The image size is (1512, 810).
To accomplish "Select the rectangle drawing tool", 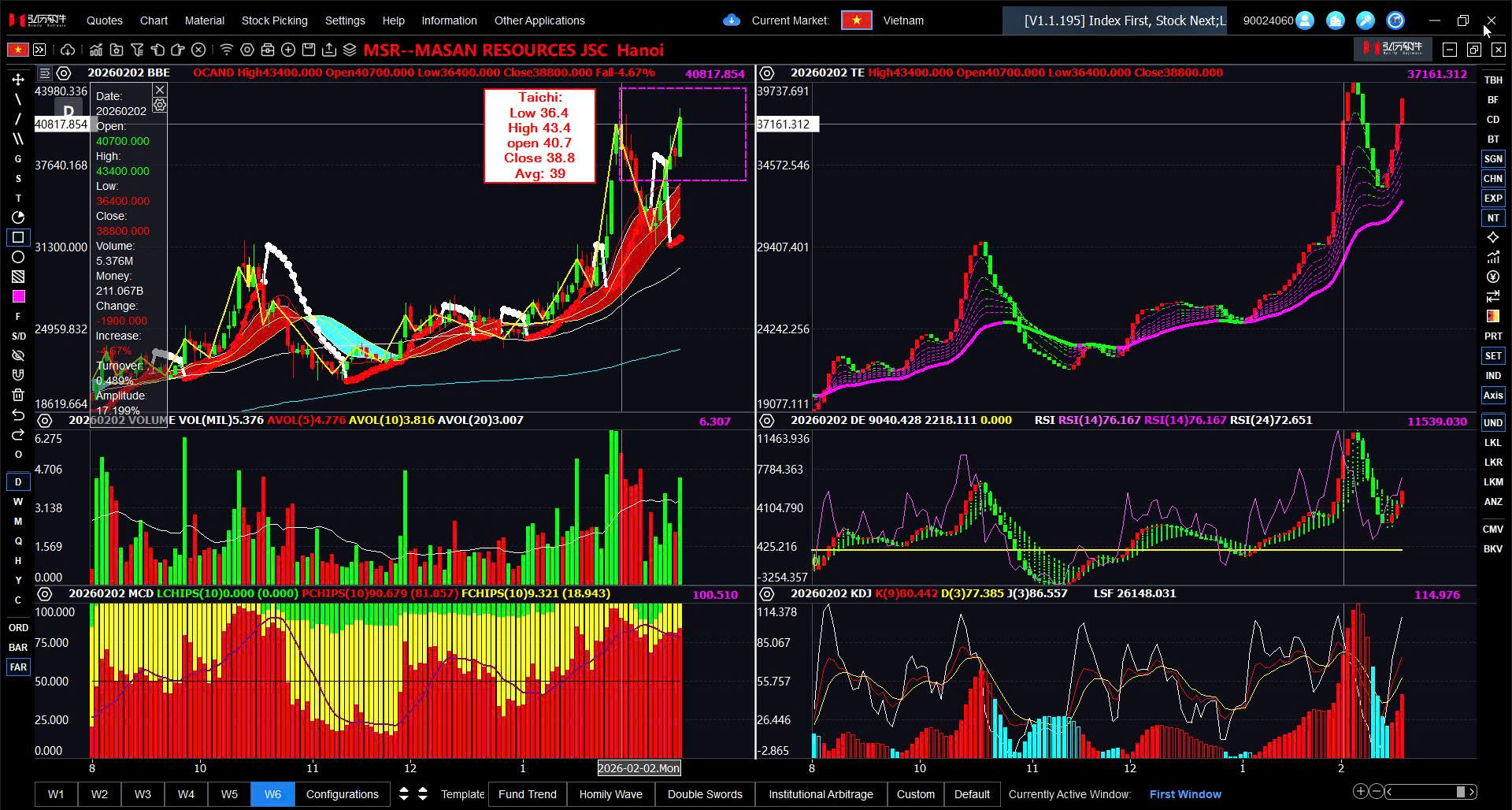I will click(18, 237).
